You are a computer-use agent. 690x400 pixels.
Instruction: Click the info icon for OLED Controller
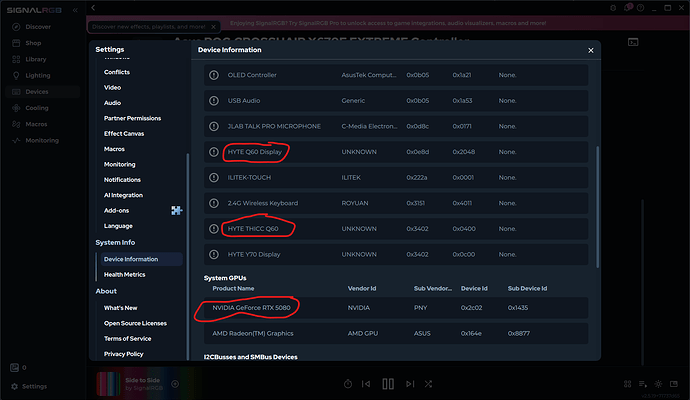pos(214,75)
